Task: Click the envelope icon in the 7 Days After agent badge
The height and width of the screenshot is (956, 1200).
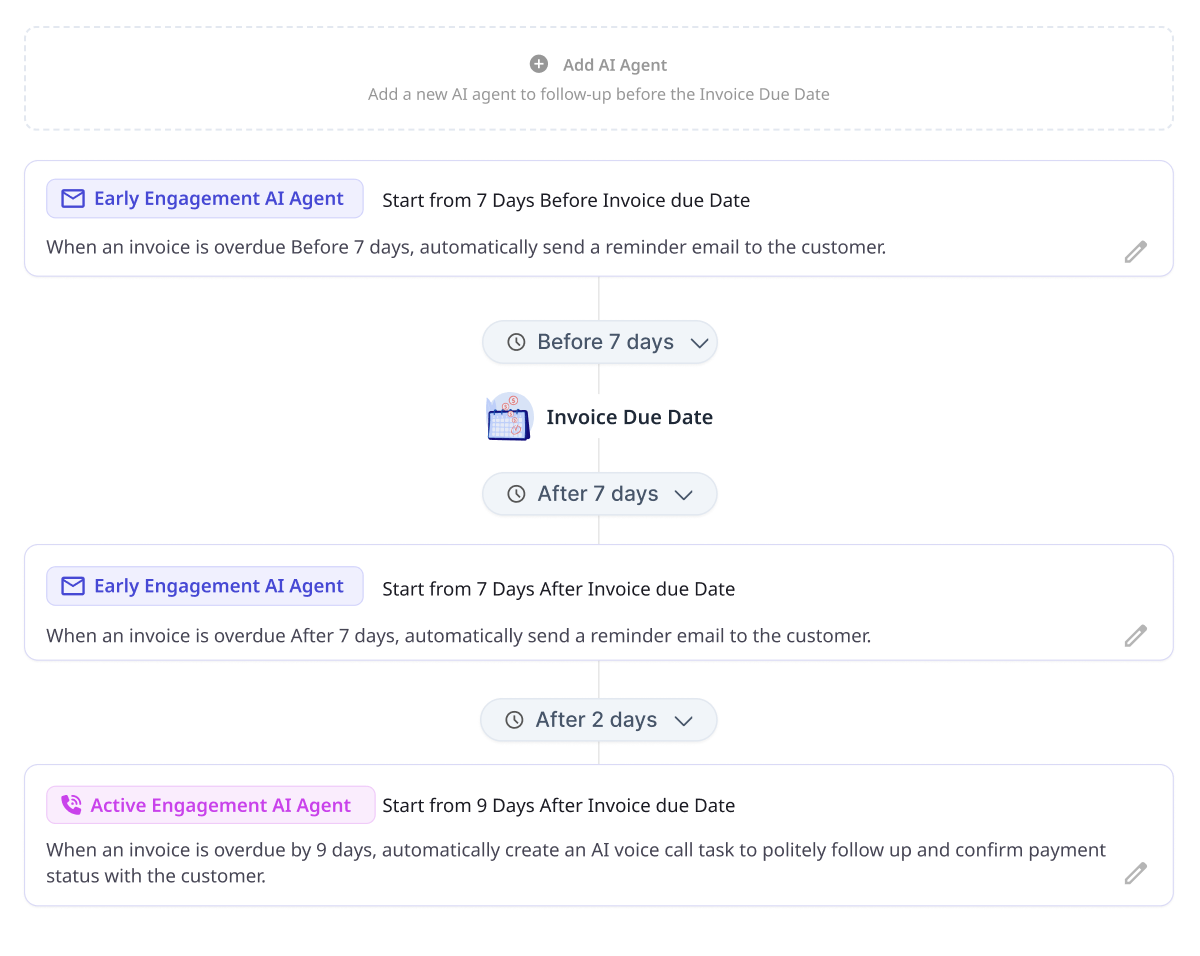Action: point(73,587)
